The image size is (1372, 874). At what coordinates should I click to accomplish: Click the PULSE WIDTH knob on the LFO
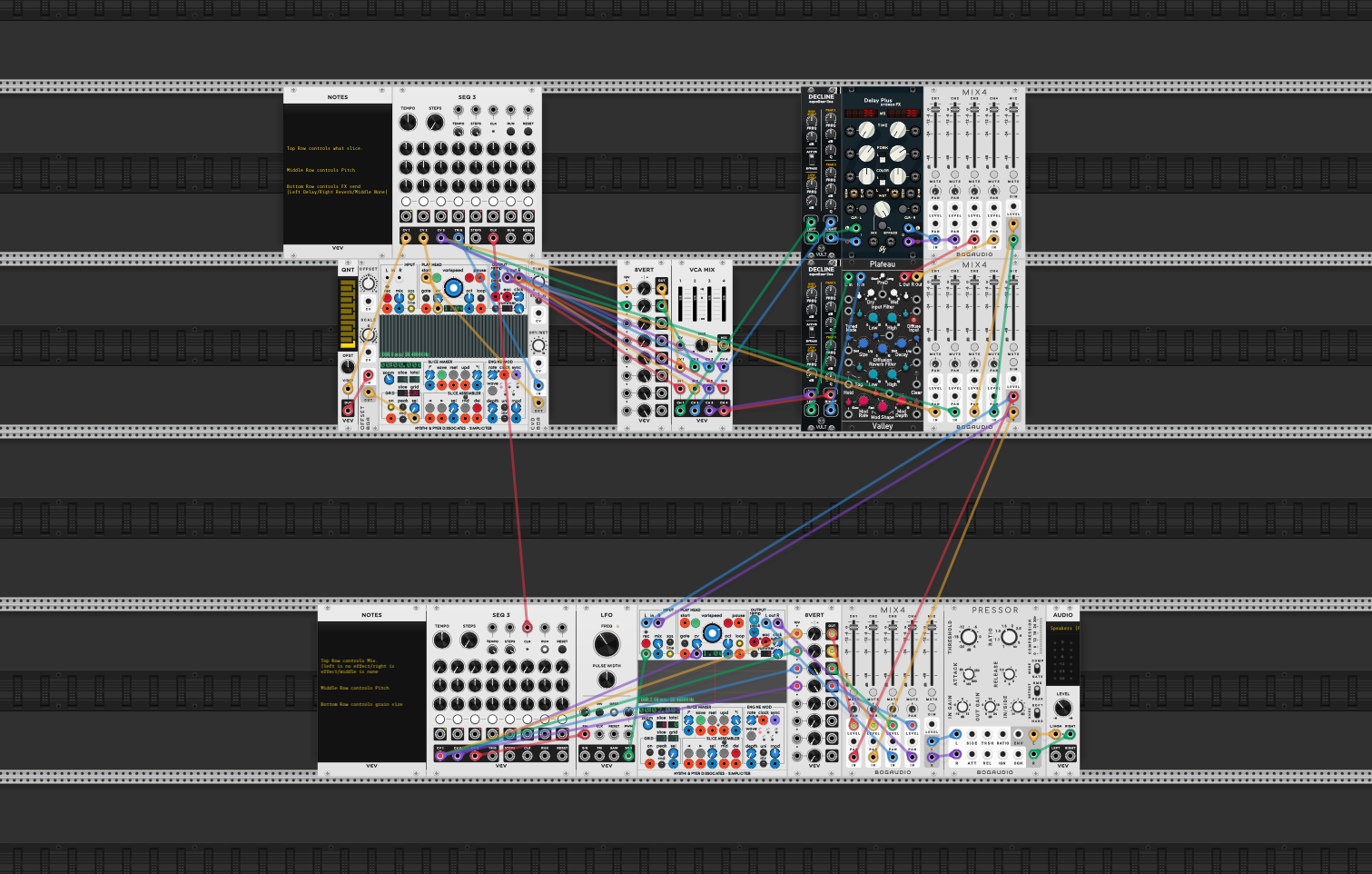[607, 680]
